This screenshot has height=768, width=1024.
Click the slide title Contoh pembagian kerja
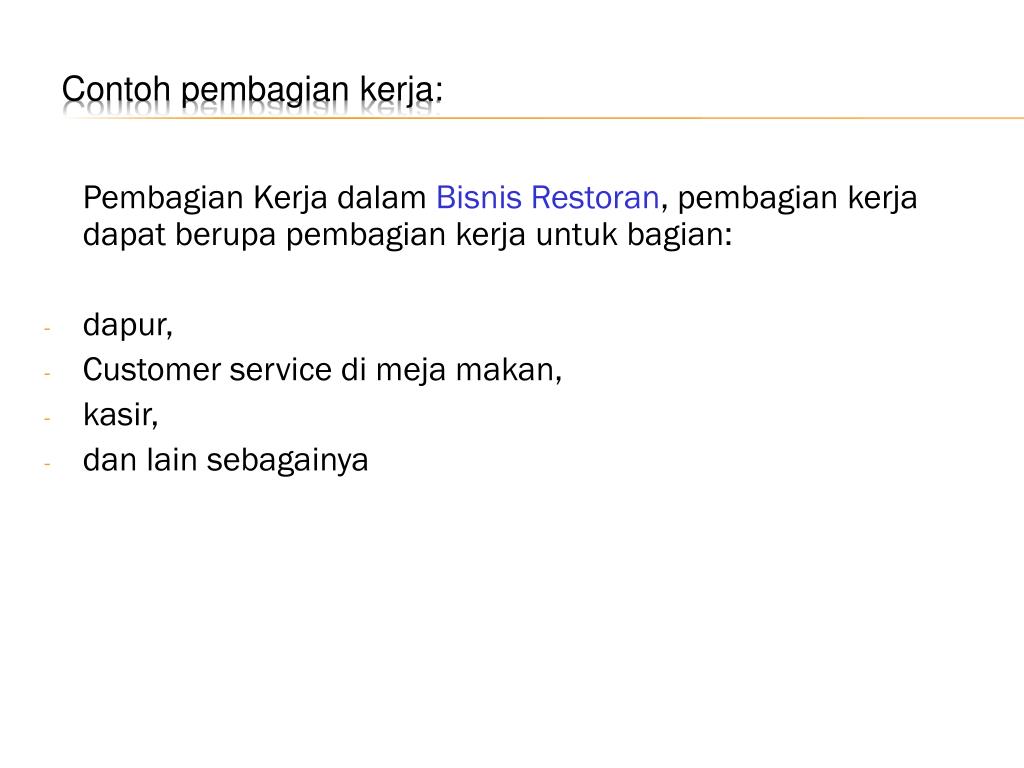tap(252, 90)
